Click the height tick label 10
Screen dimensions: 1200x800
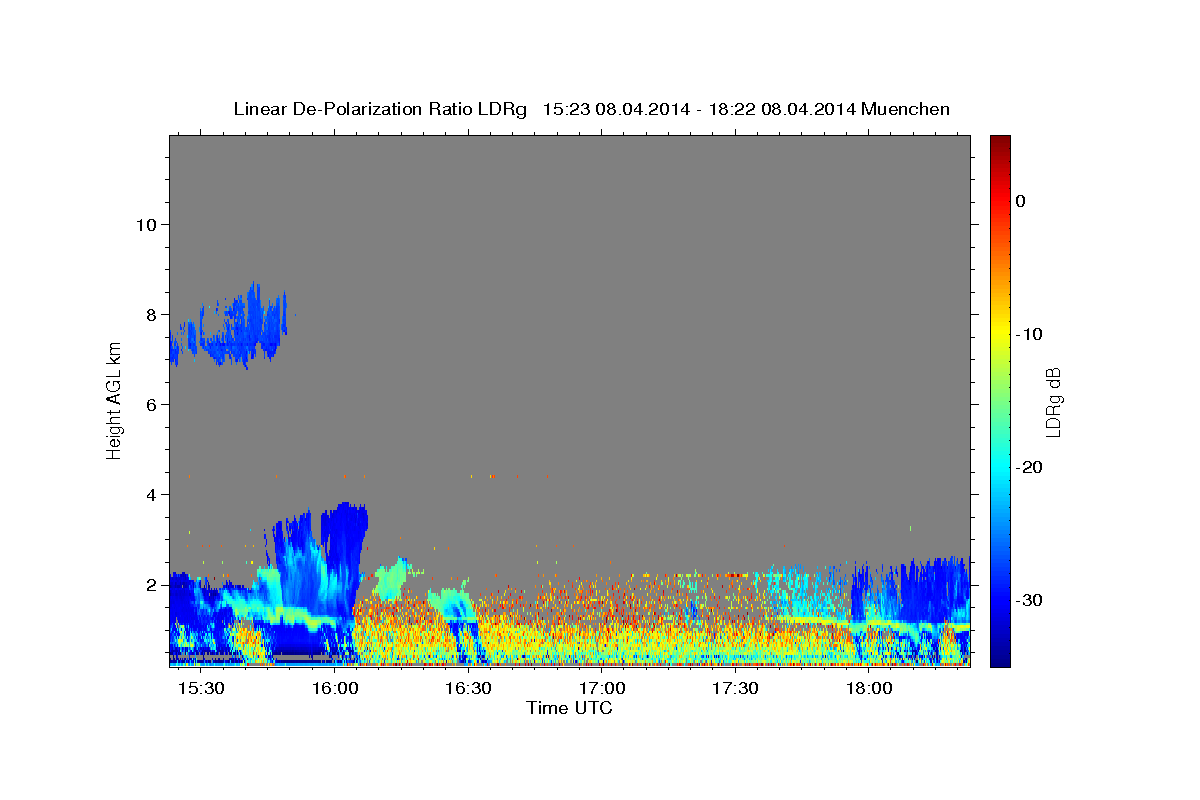coord(145,224)
